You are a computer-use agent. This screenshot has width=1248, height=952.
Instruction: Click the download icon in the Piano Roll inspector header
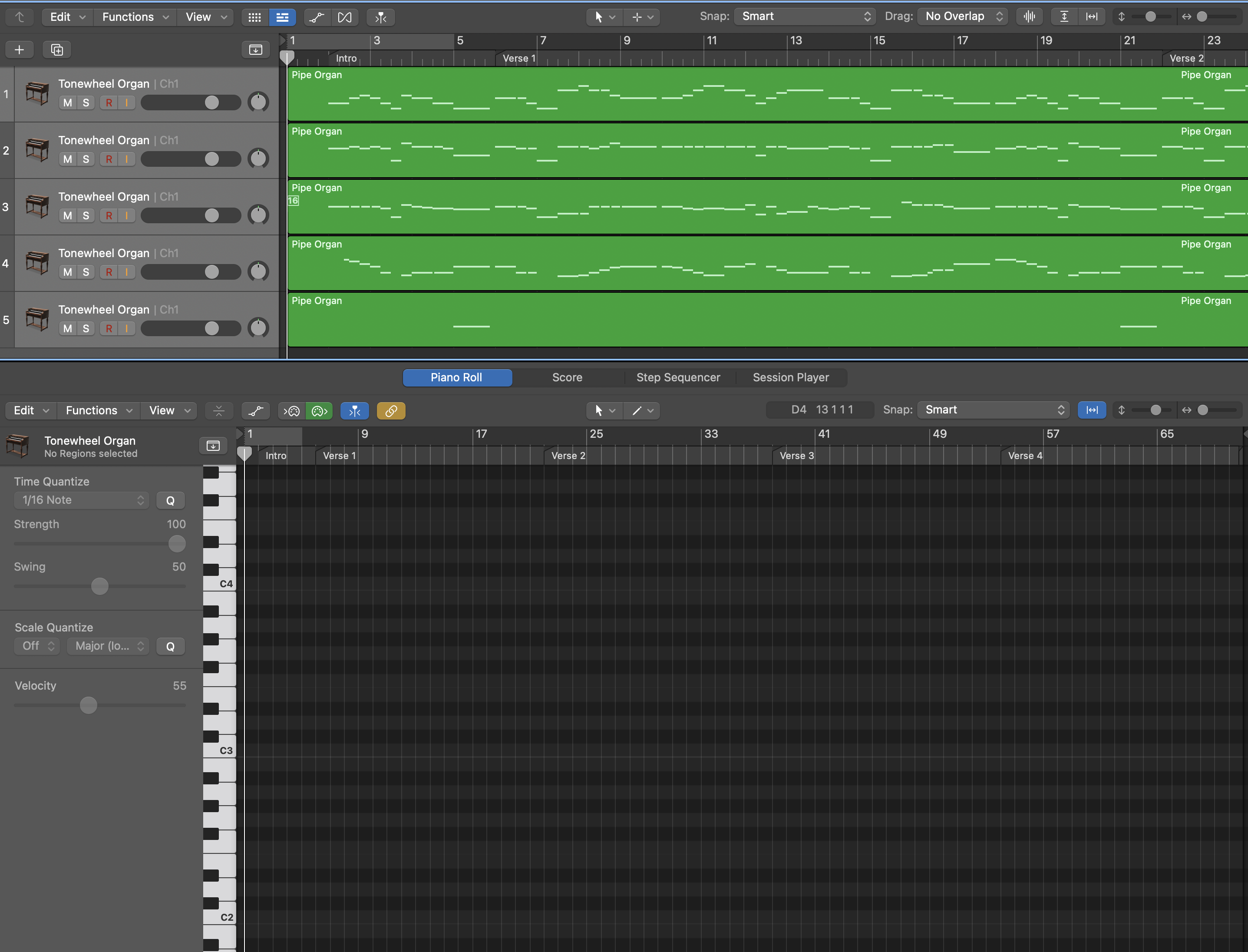(x=213, y=446)
